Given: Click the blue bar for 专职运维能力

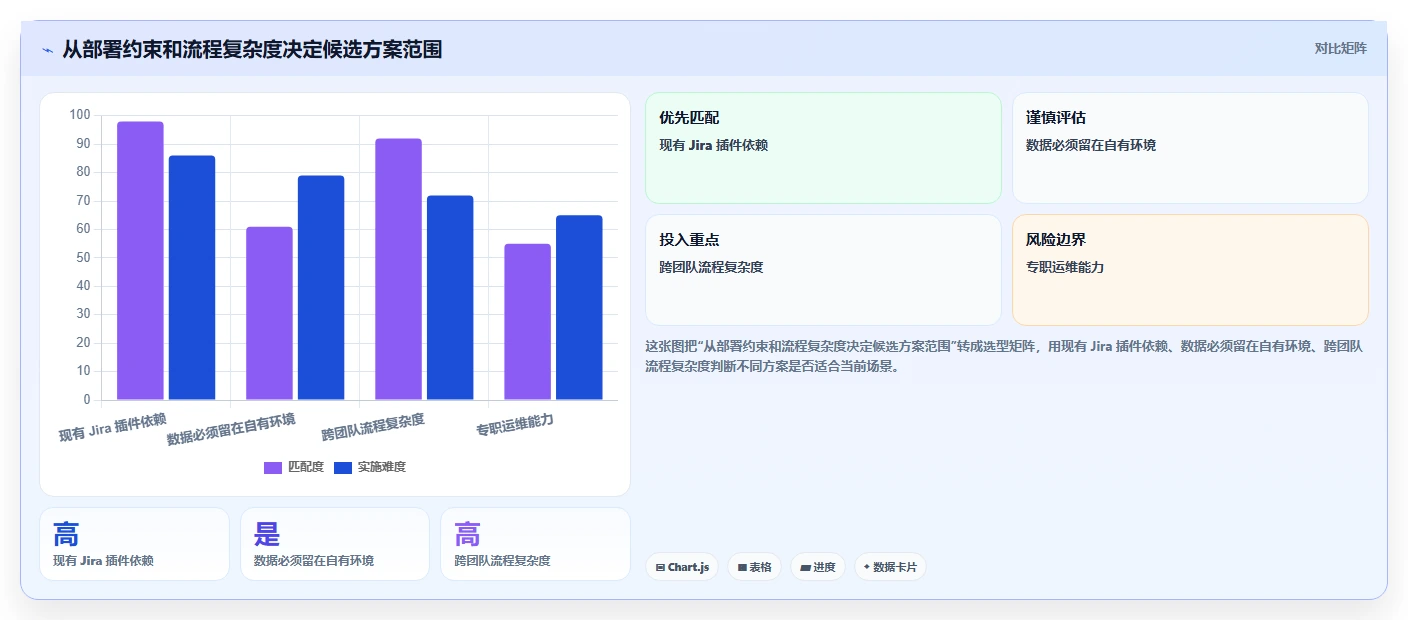Looking at the screenshot, I should point(579,308).
